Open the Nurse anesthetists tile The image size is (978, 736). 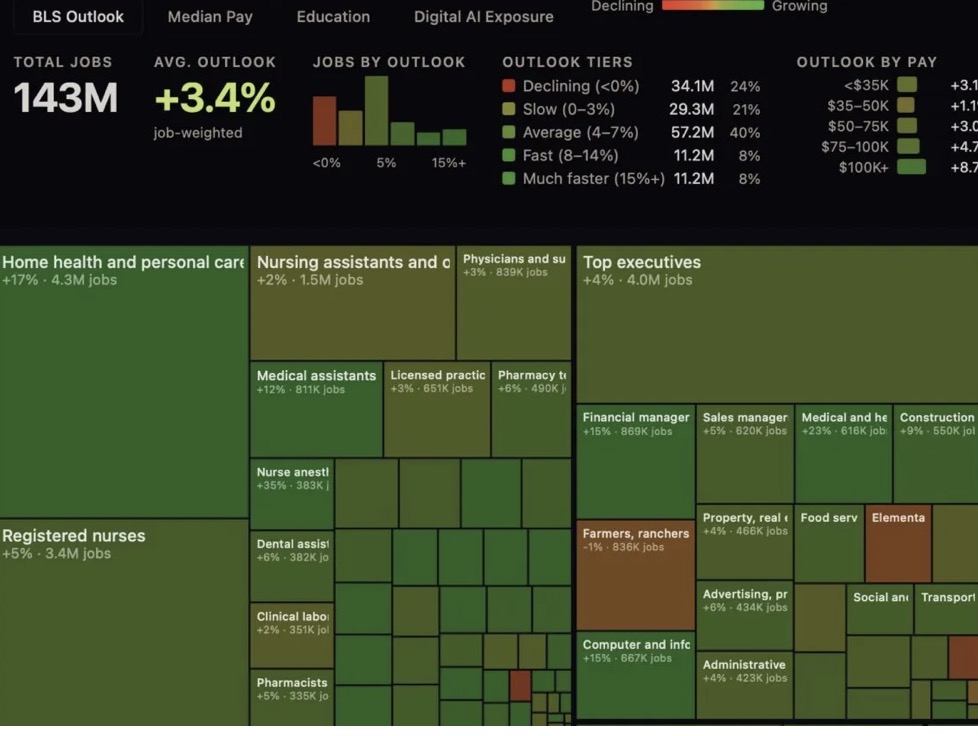click(291, 495)
